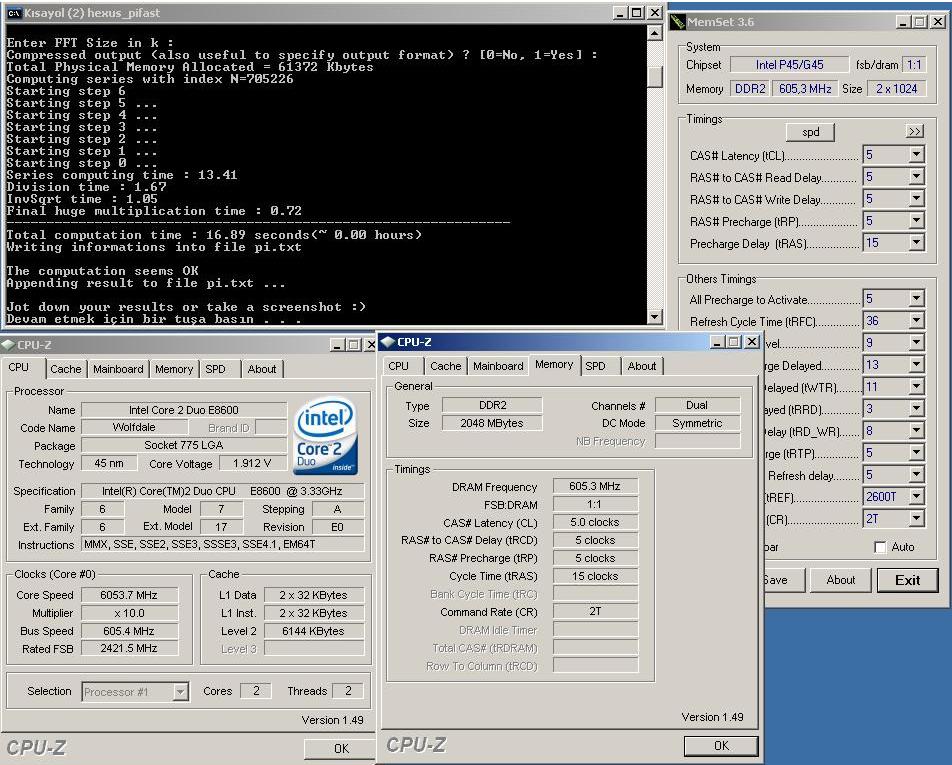Viewport: 952px width, 765px height.
Task: Click the MemSet 3.6 title bar icon
Action: click(x=678, y=22)
